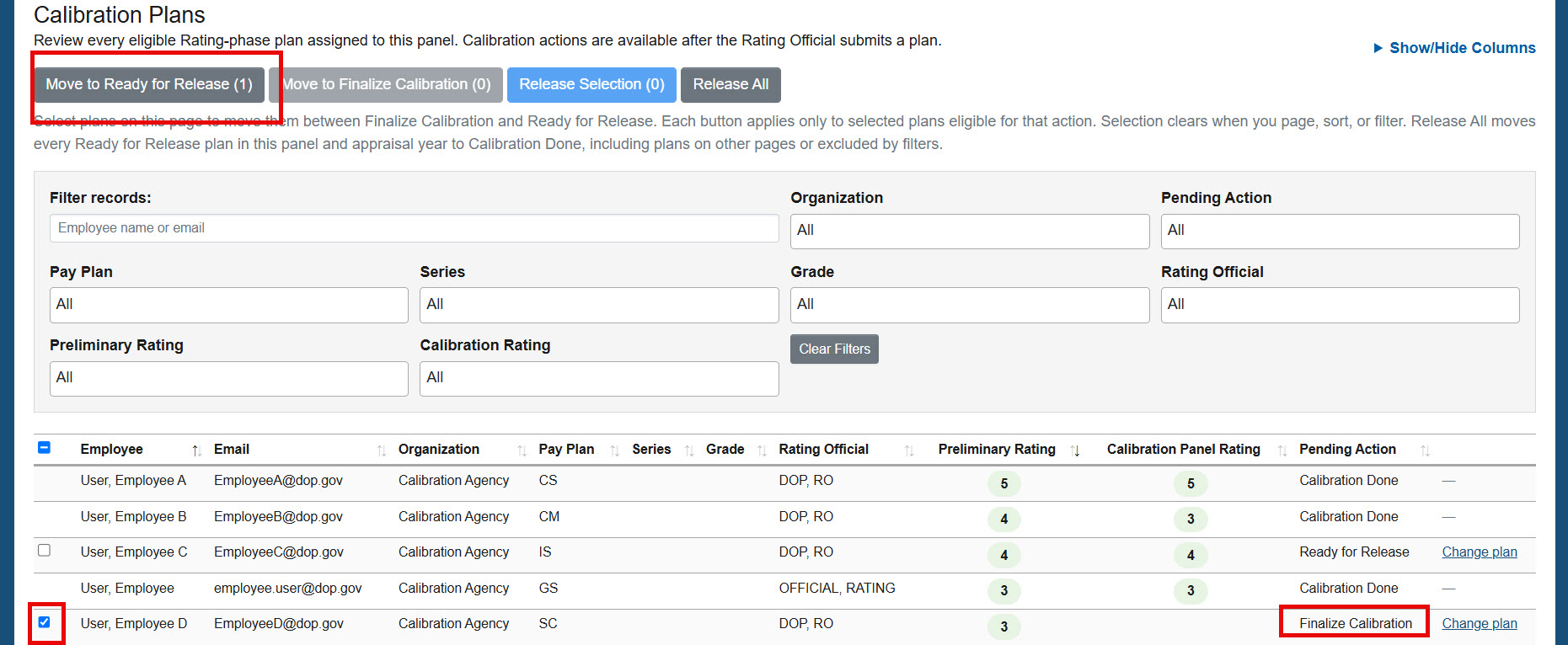Viewport: 1568px width, 645px height.
Task: Click the OFFICIAL, RATING cell
Action: 837,589
